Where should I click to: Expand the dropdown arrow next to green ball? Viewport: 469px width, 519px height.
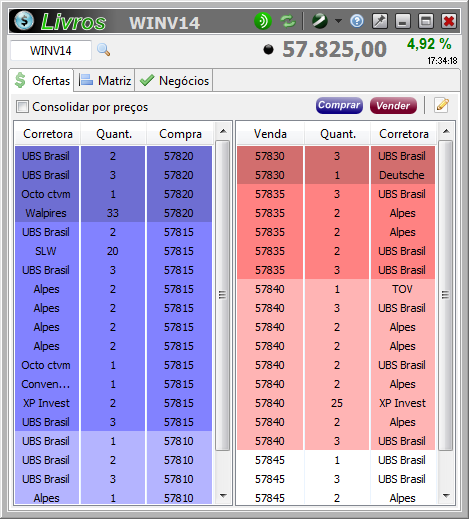(338, 21)
